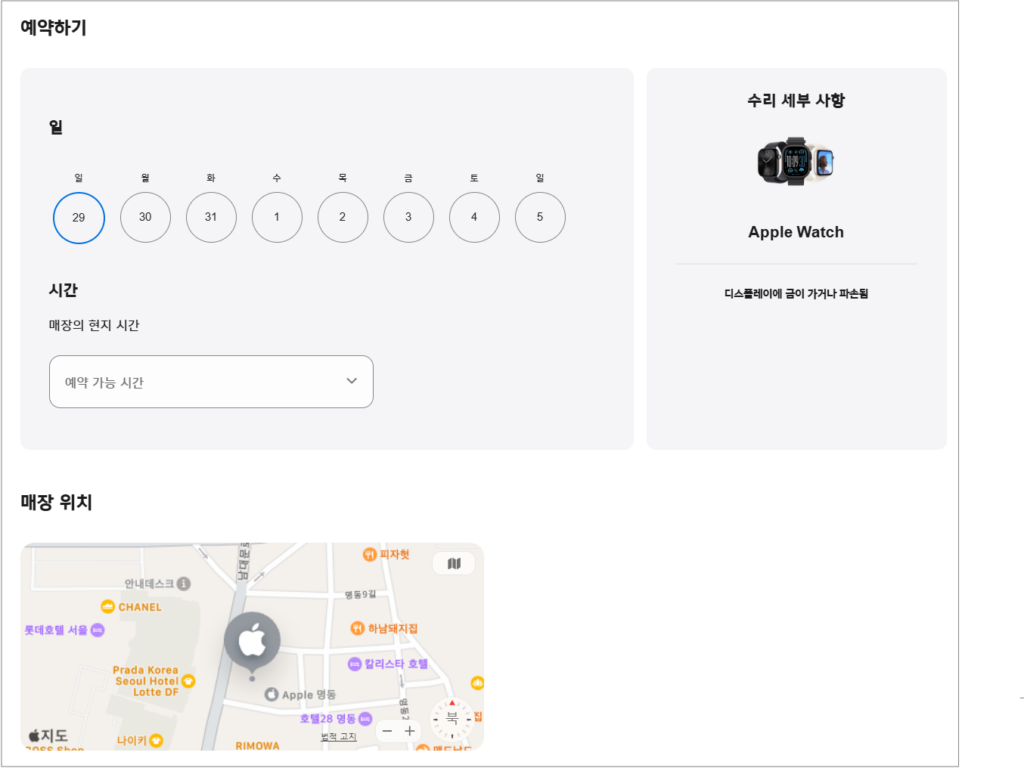
Task: Click the info icon beside 안내데스크
Action: click(186, 584)
